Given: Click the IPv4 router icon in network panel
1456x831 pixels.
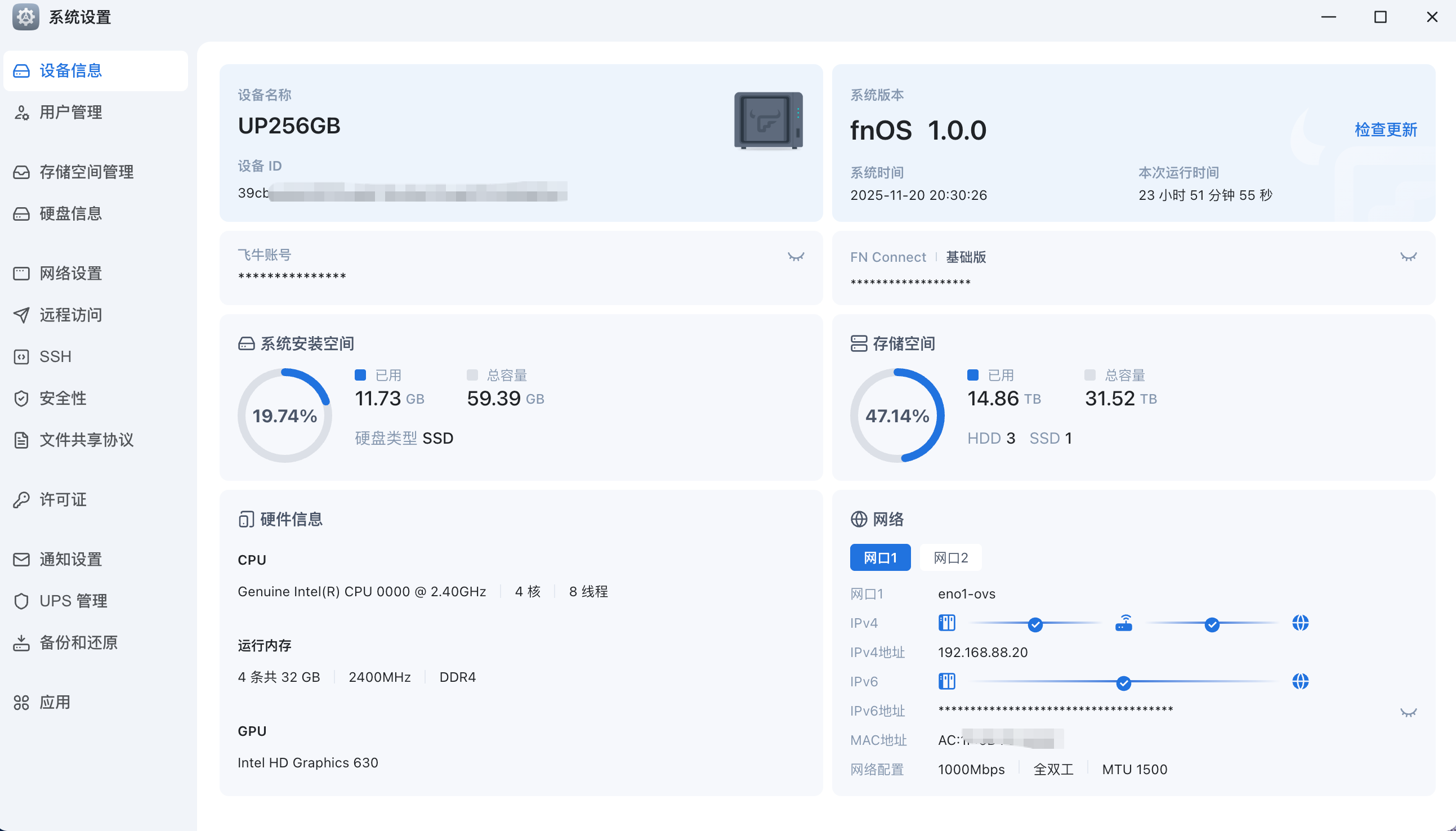Looking at the screenshot, I should coord(1123,623).
